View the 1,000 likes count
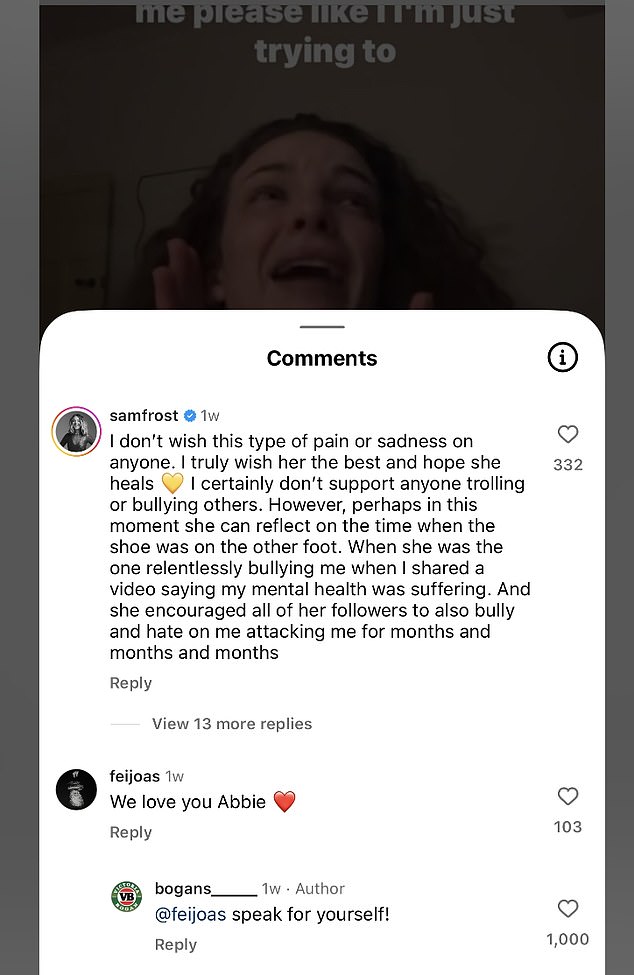The width and height of the screenshot is (634, 975). (x=568, y=939)
